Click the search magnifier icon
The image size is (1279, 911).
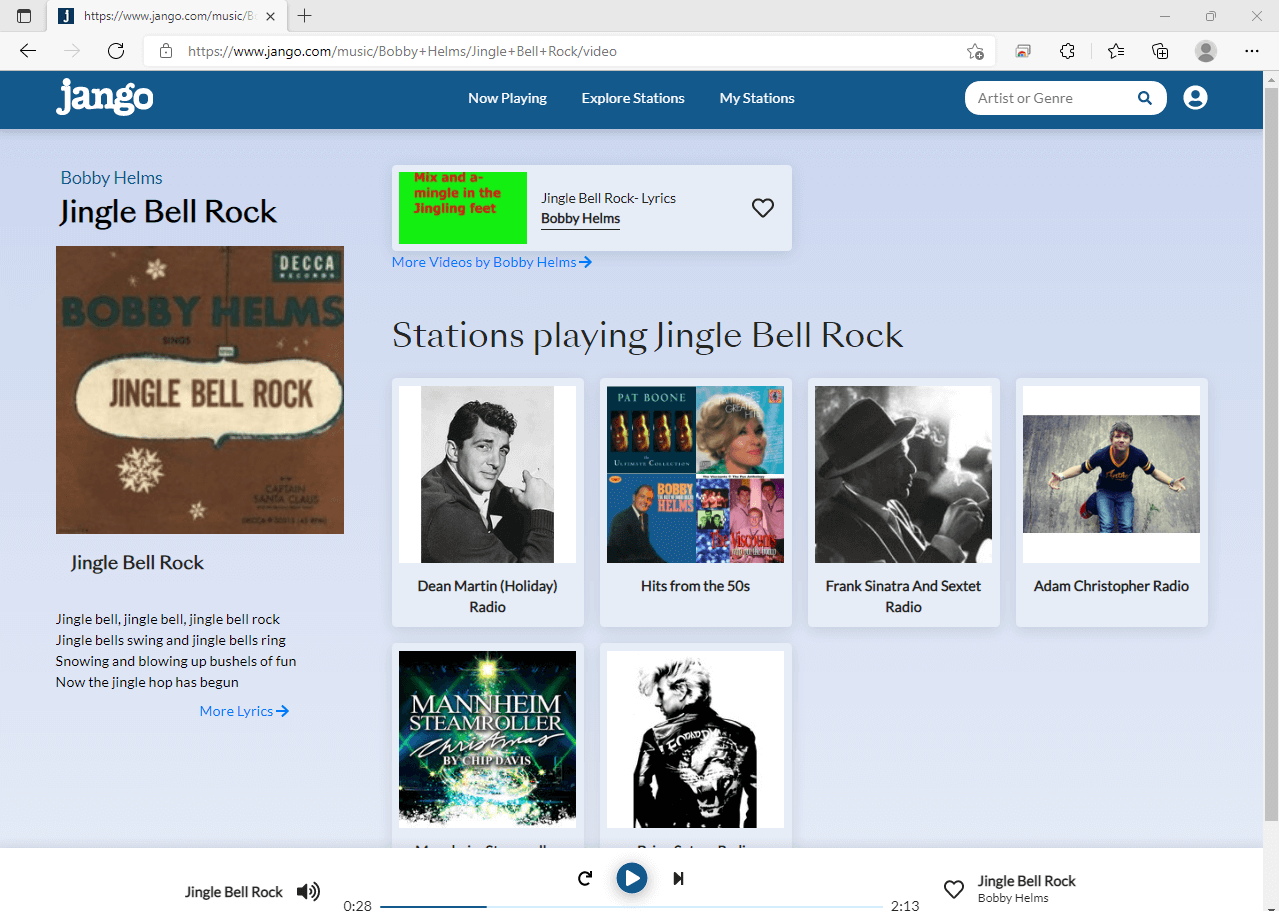click(1145, 98)
